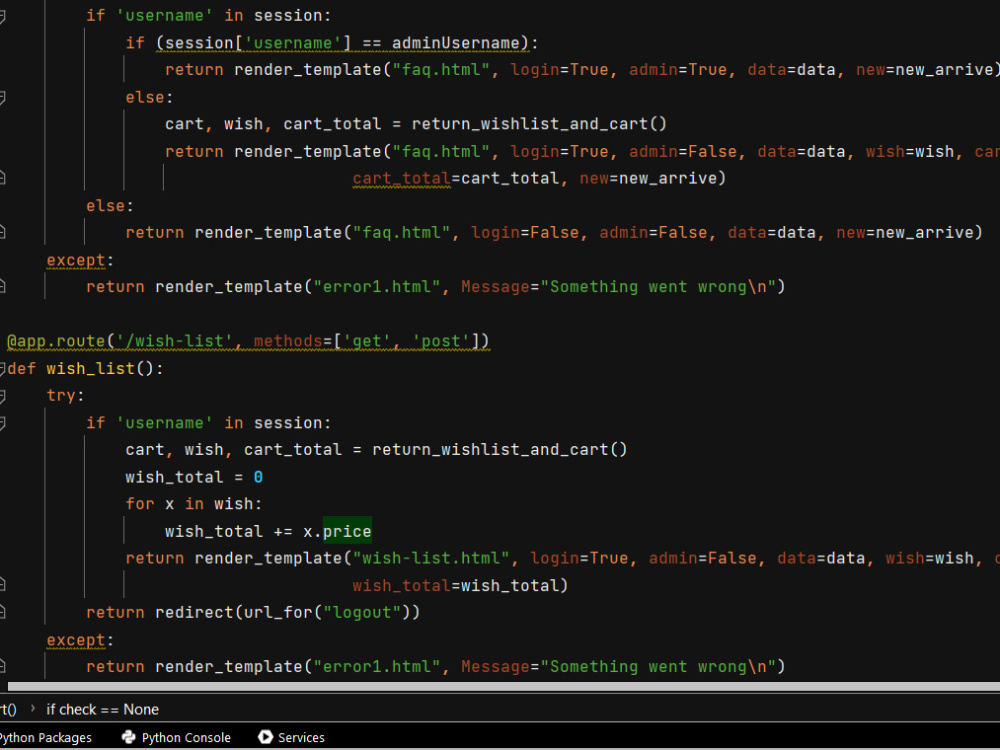This screenshot has width=1000, height=750.
Task: Click 'methods' parameter in the route decorator
Action: point(288,341)
